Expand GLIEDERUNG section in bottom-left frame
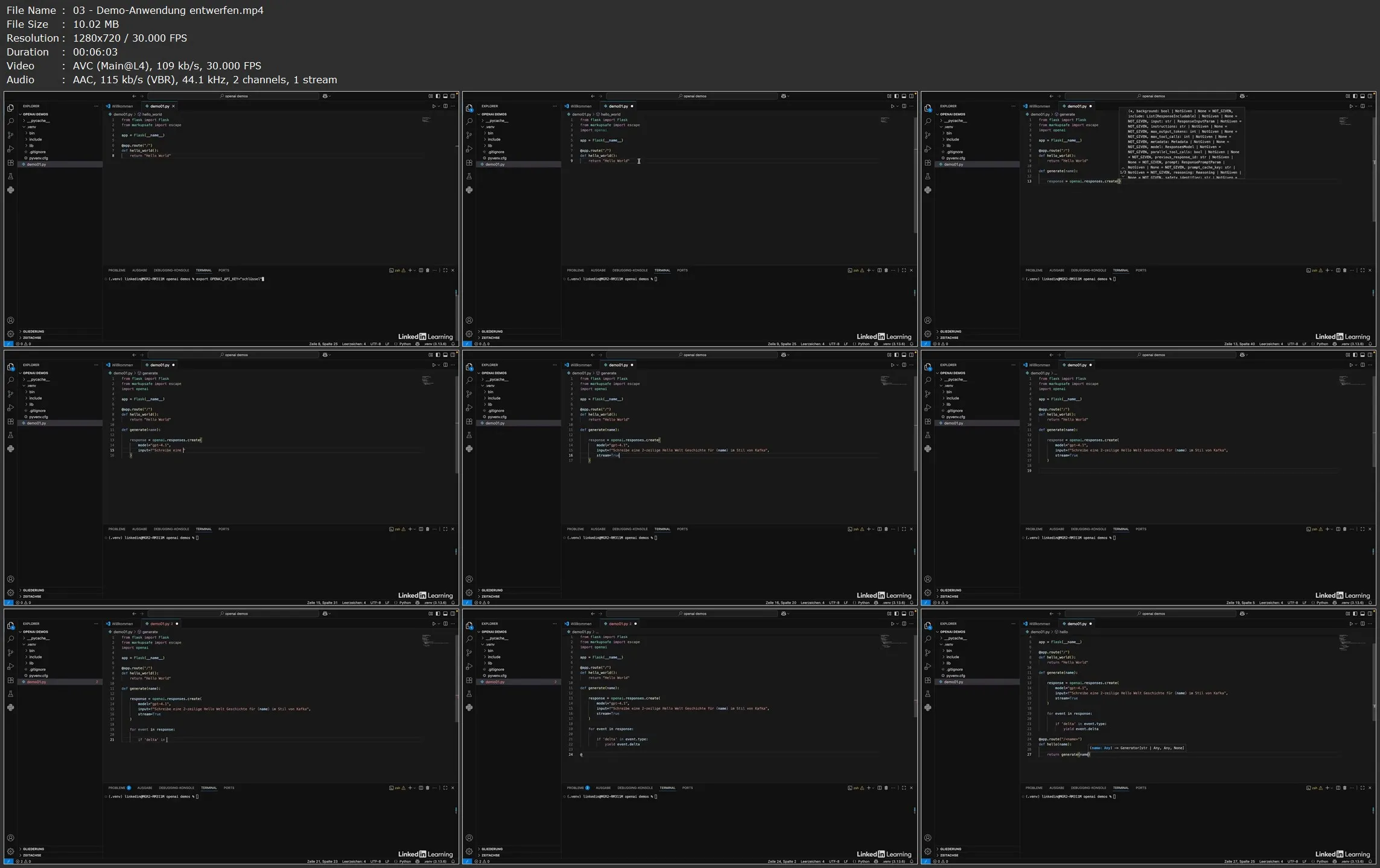The width and height of the screenshot is (1380, 868). [x=33, y=849]
